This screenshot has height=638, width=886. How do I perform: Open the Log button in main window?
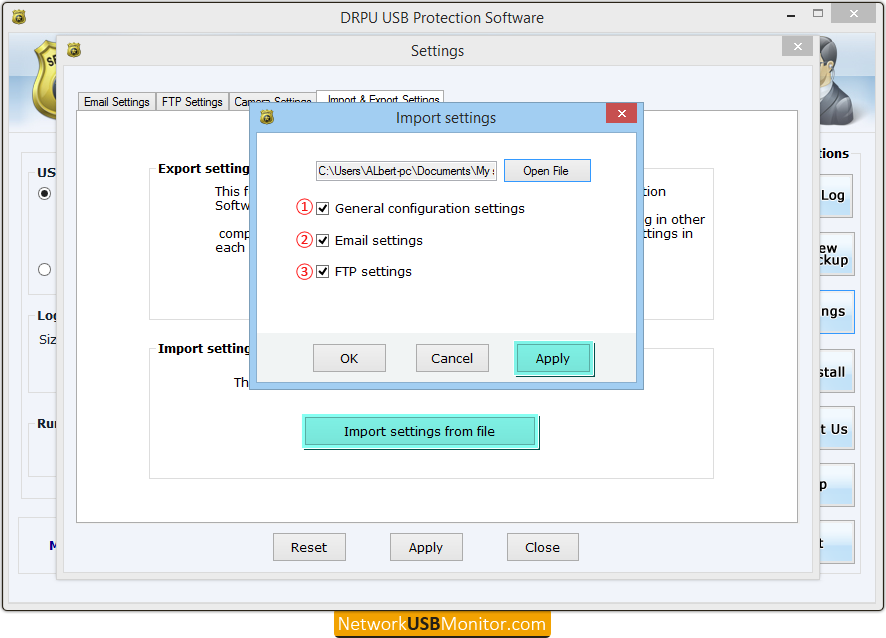click(x=836, y=196)
